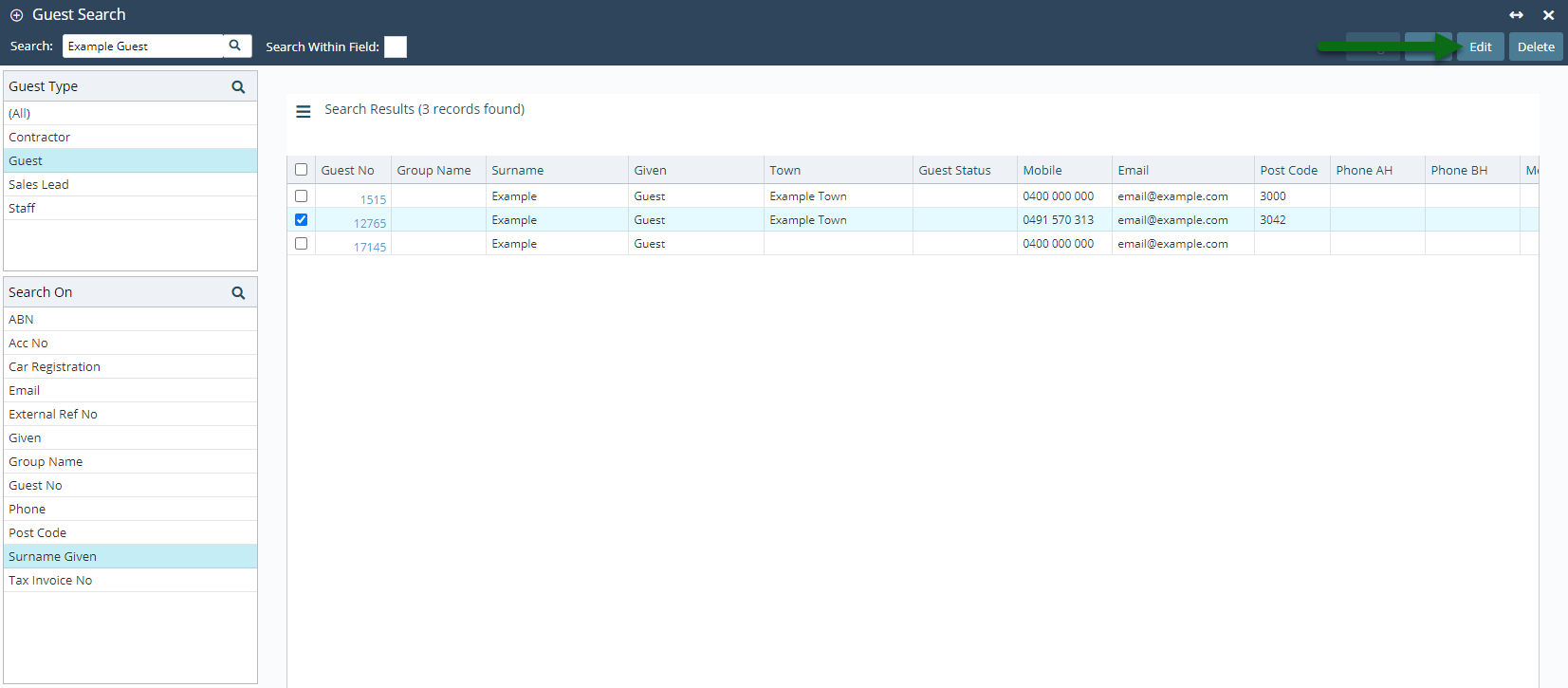
Task: Choose Phone in Search On list
Action: [130, 509]
